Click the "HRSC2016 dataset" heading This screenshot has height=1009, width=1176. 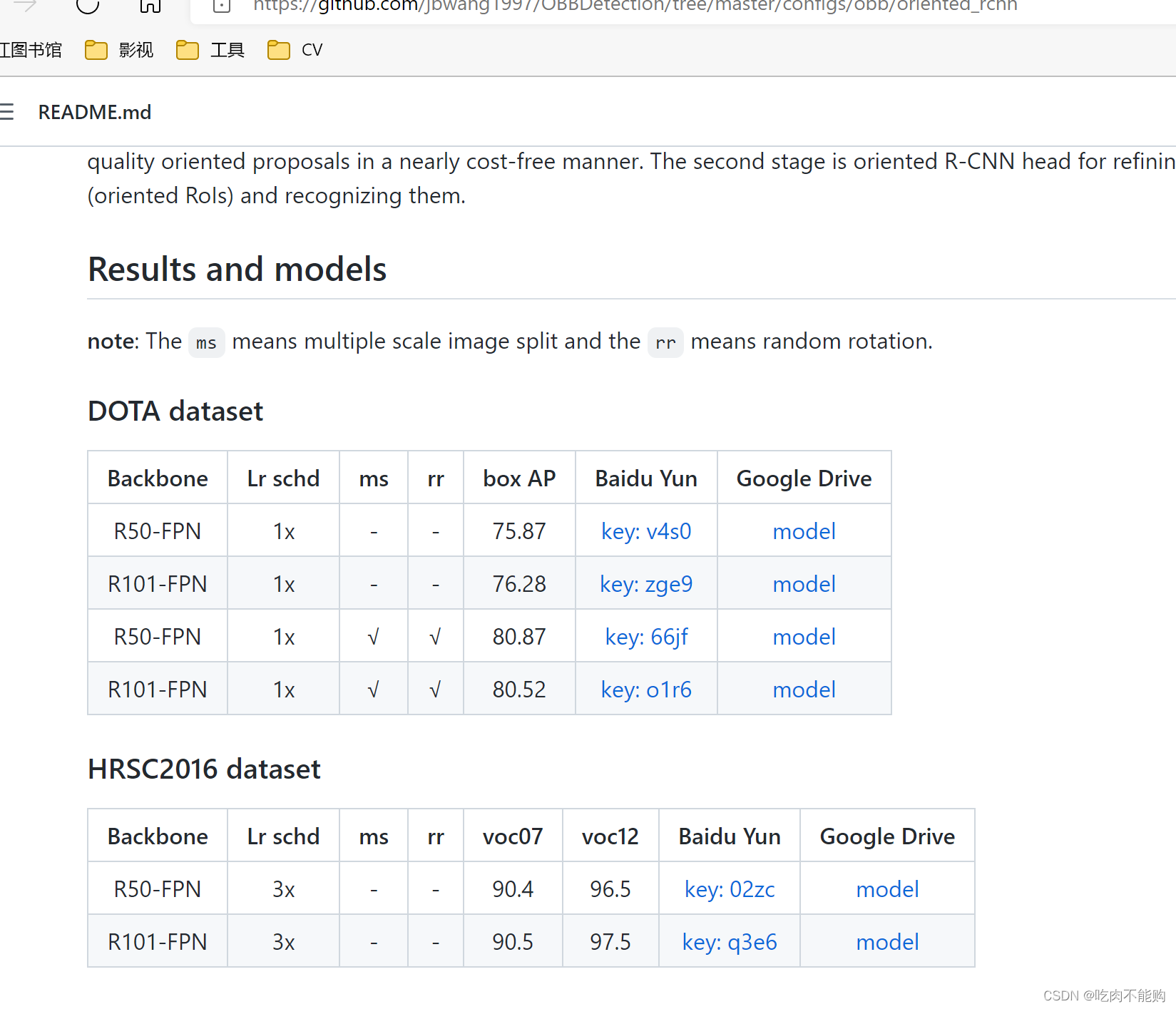point(204,769)
